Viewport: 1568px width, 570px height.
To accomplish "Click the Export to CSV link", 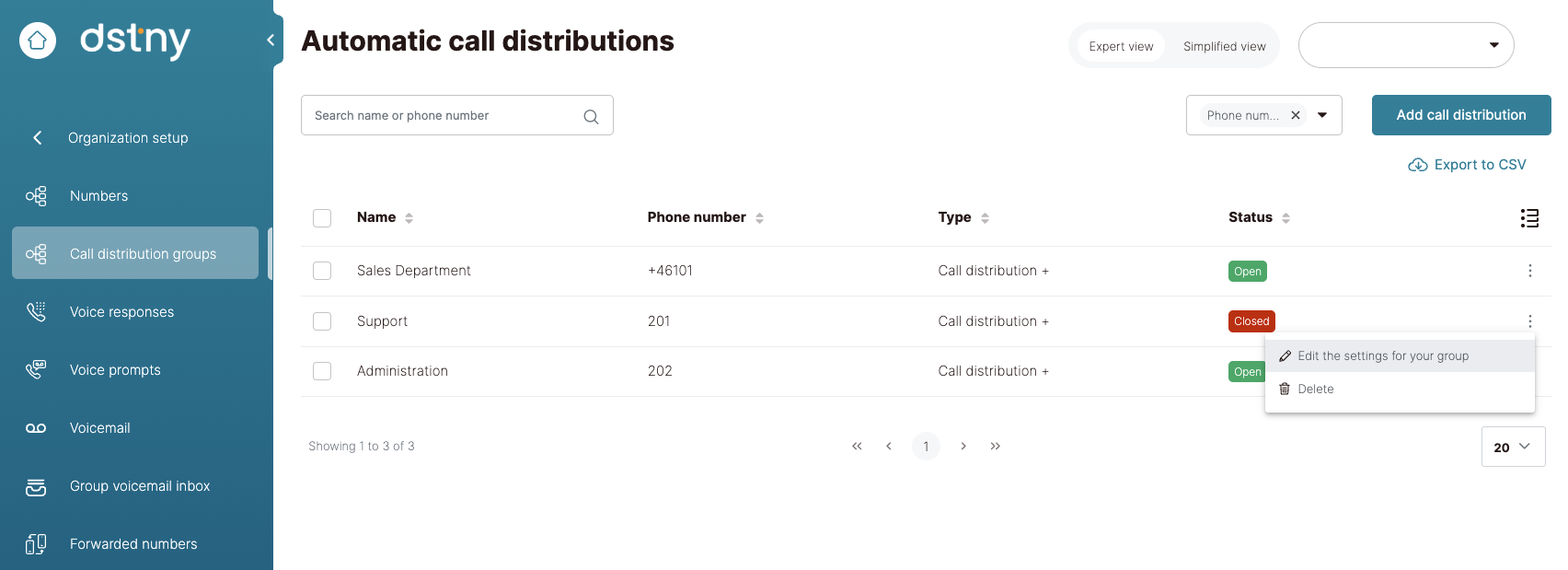I will [1467, 165].
